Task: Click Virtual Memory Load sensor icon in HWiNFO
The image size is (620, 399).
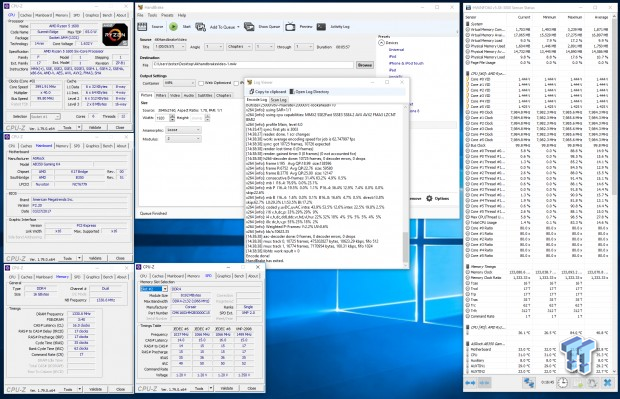Action: coord(468,40)
